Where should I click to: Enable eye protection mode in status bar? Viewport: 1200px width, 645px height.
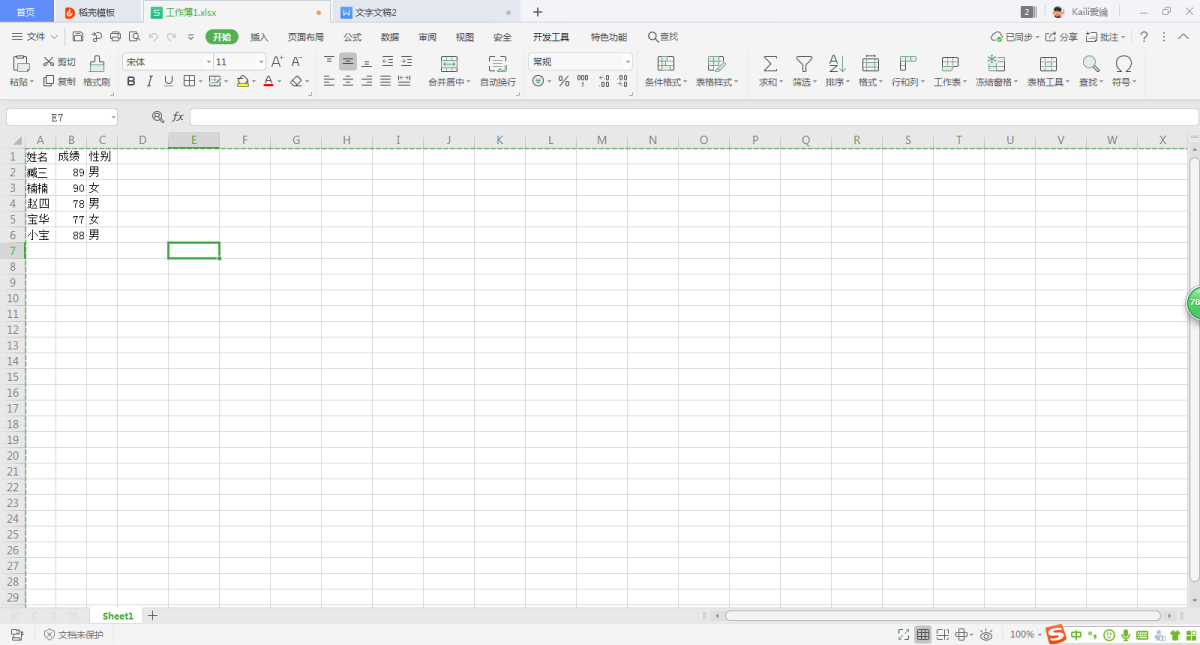(x=986, y=635)
